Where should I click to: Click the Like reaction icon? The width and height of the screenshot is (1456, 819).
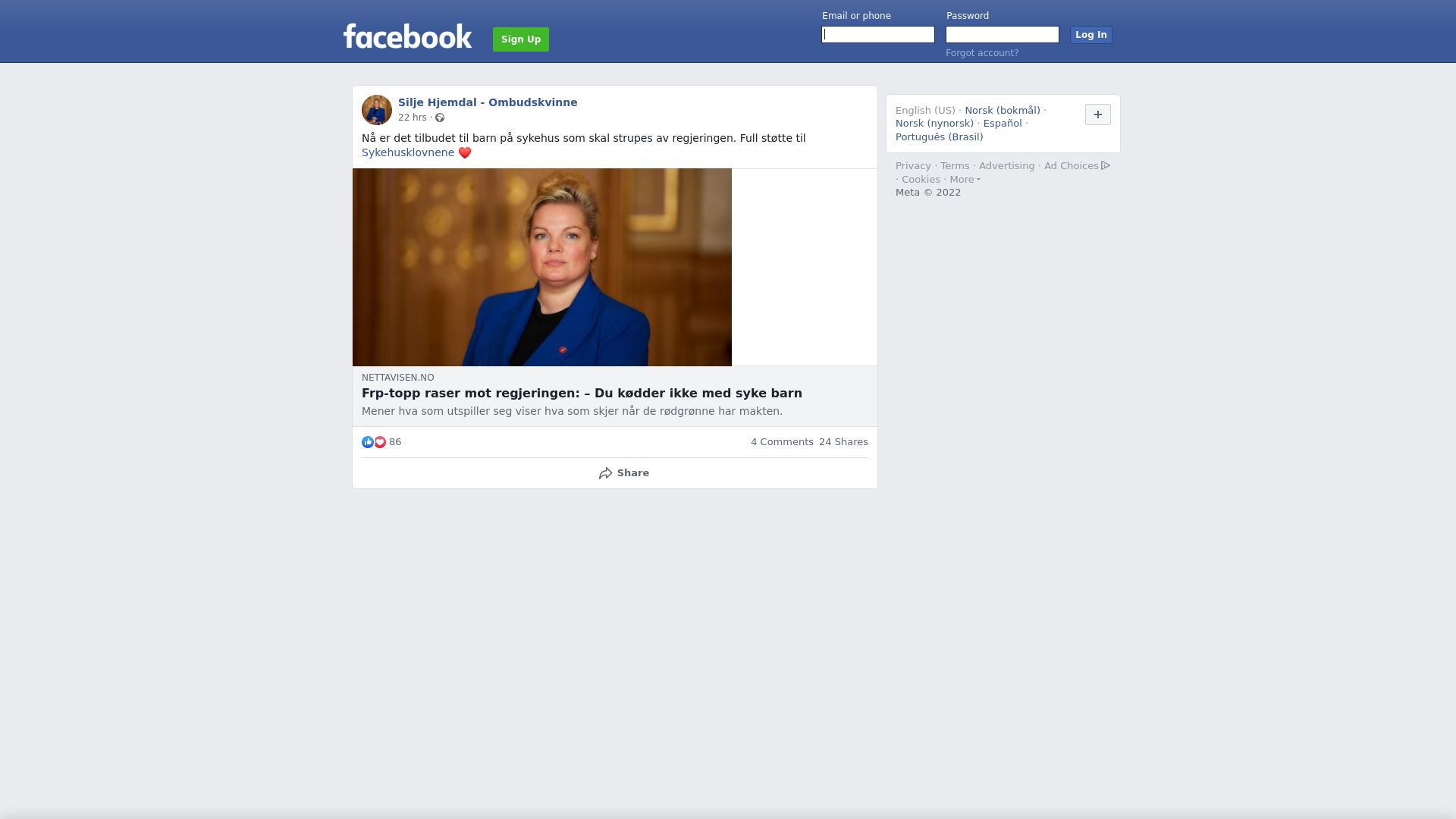[x=368, y=442]
